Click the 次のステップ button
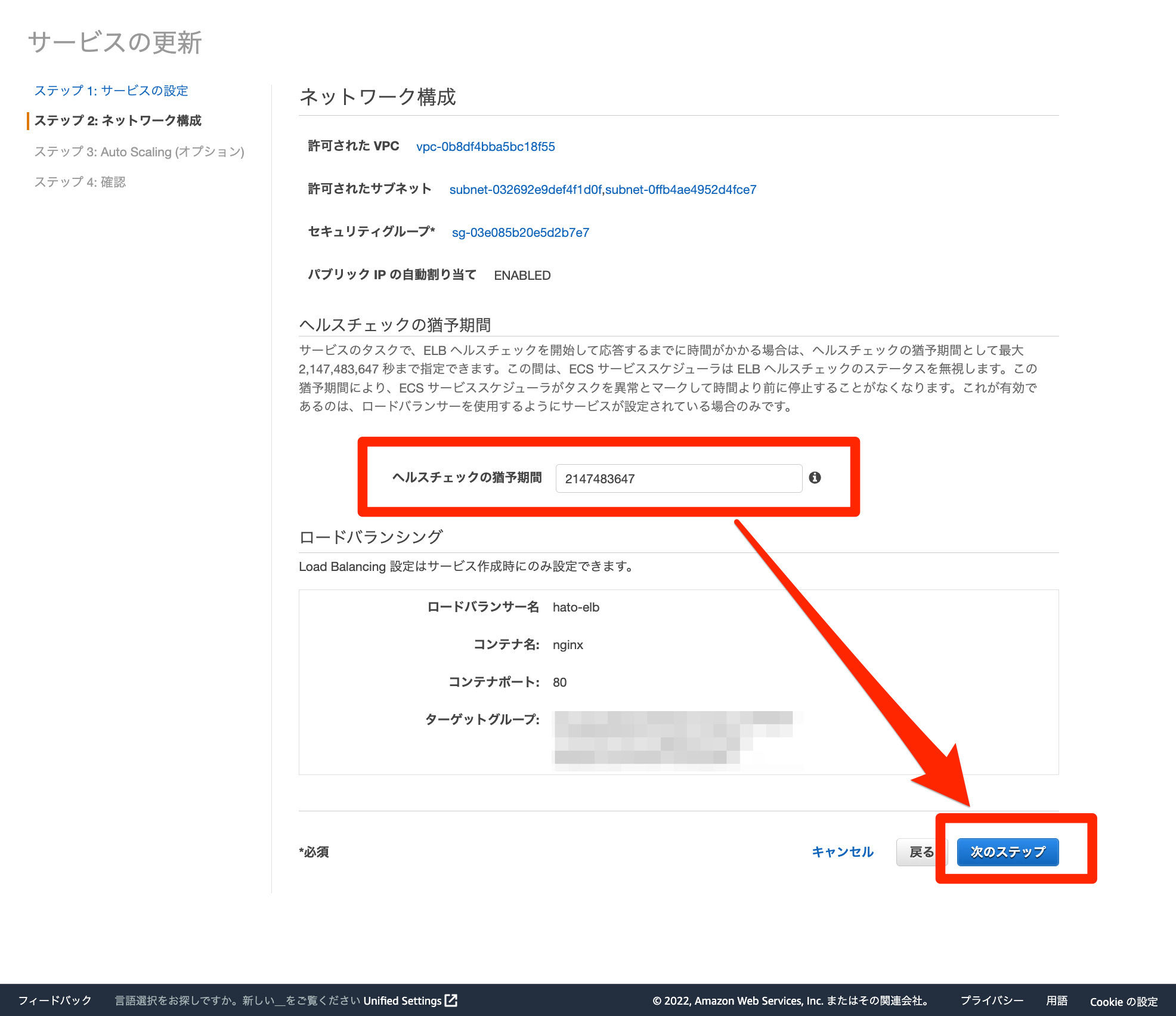The width and height of the screenshot is (1176, 1016). [1007, 853]
